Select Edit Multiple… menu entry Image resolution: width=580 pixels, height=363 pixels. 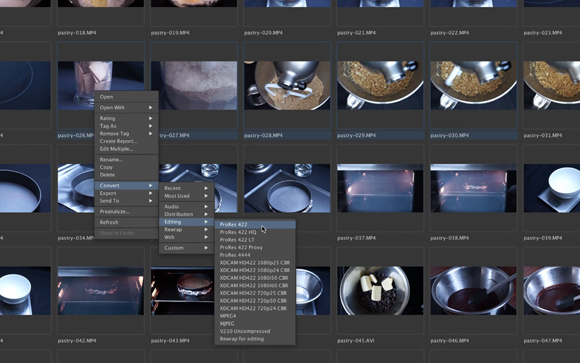[x=126, y=149]
